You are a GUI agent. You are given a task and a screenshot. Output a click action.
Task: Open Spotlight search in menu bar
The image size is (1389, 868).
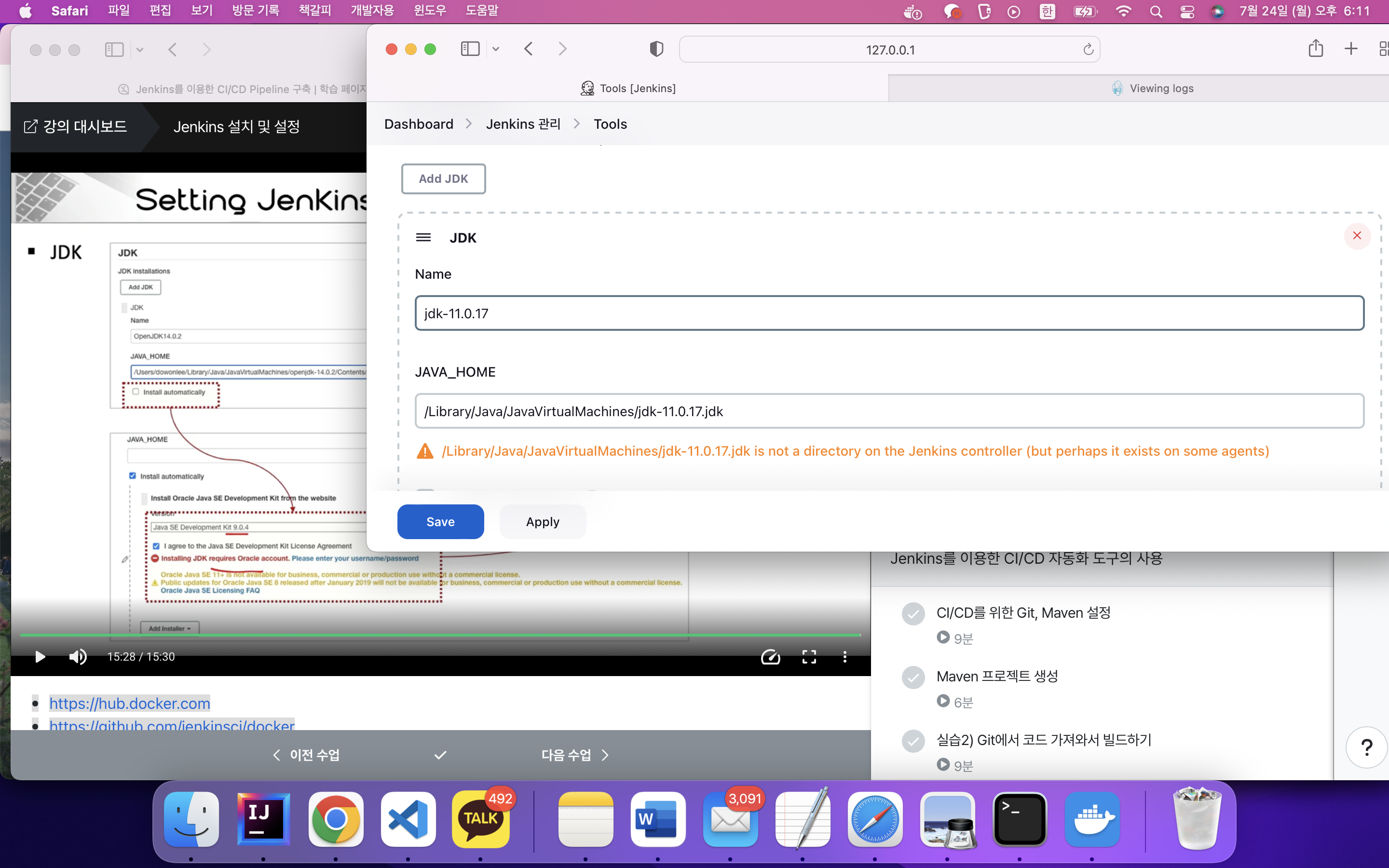pyautogui.click(x=1156, y=12)
